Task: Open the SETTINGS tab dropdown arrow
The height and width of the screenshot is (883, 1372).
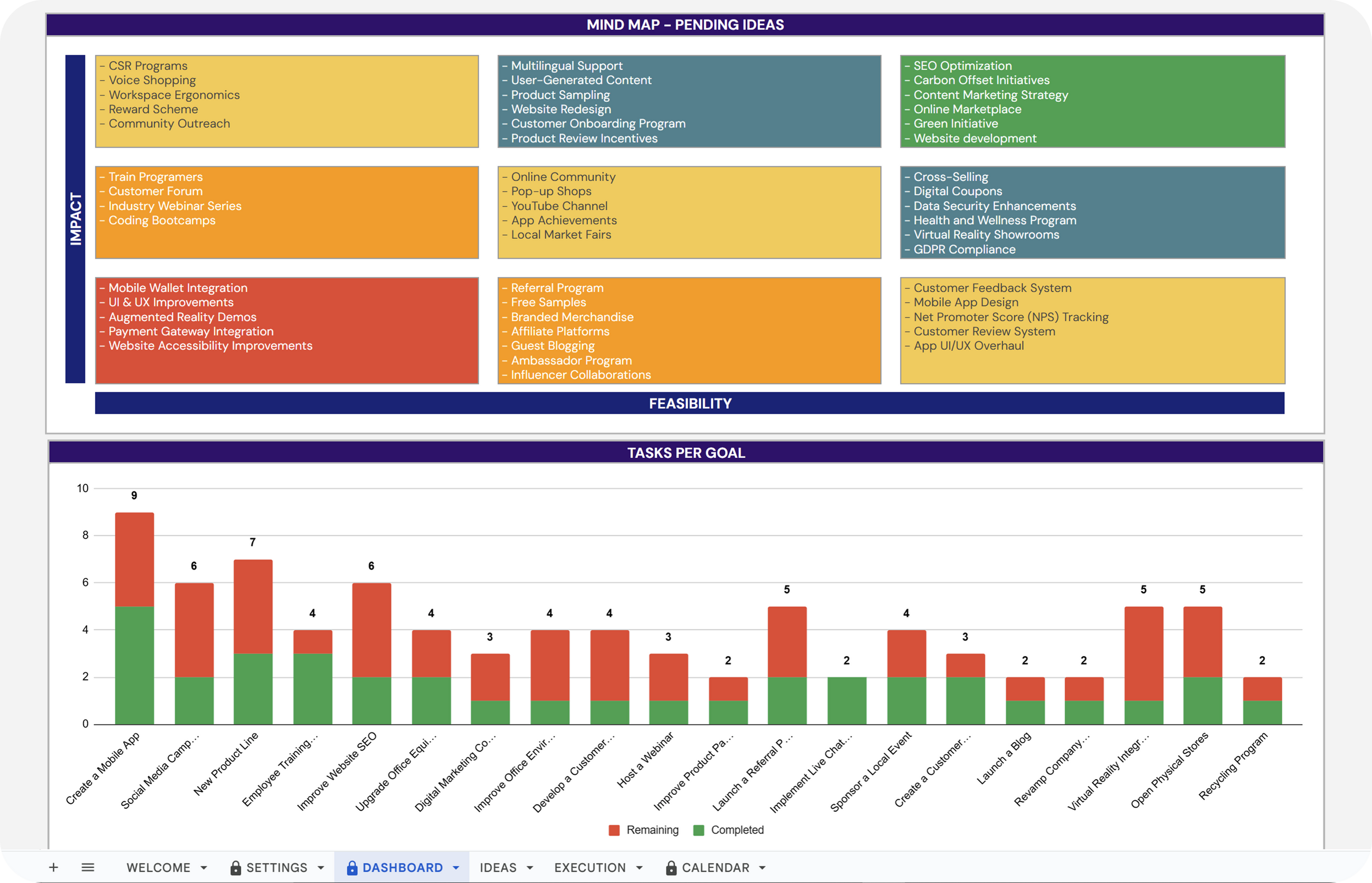Action: point(321,868)
